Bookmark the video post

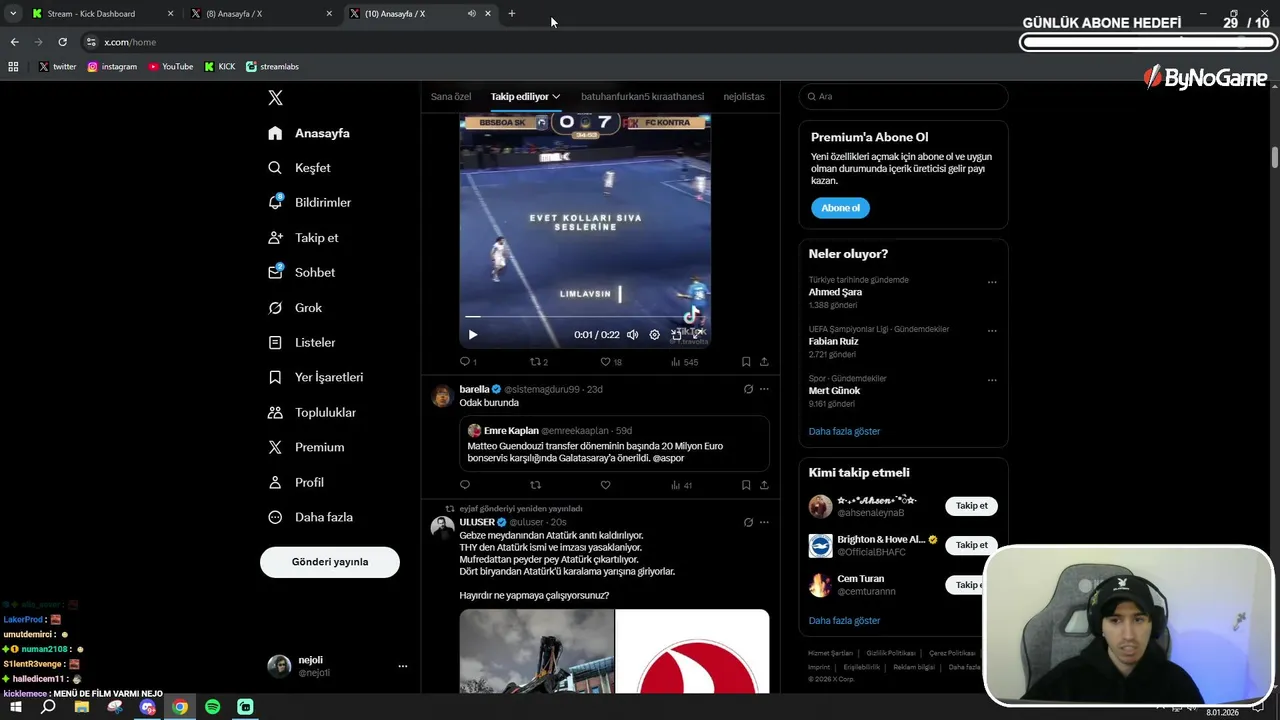[x=746, y=362]
